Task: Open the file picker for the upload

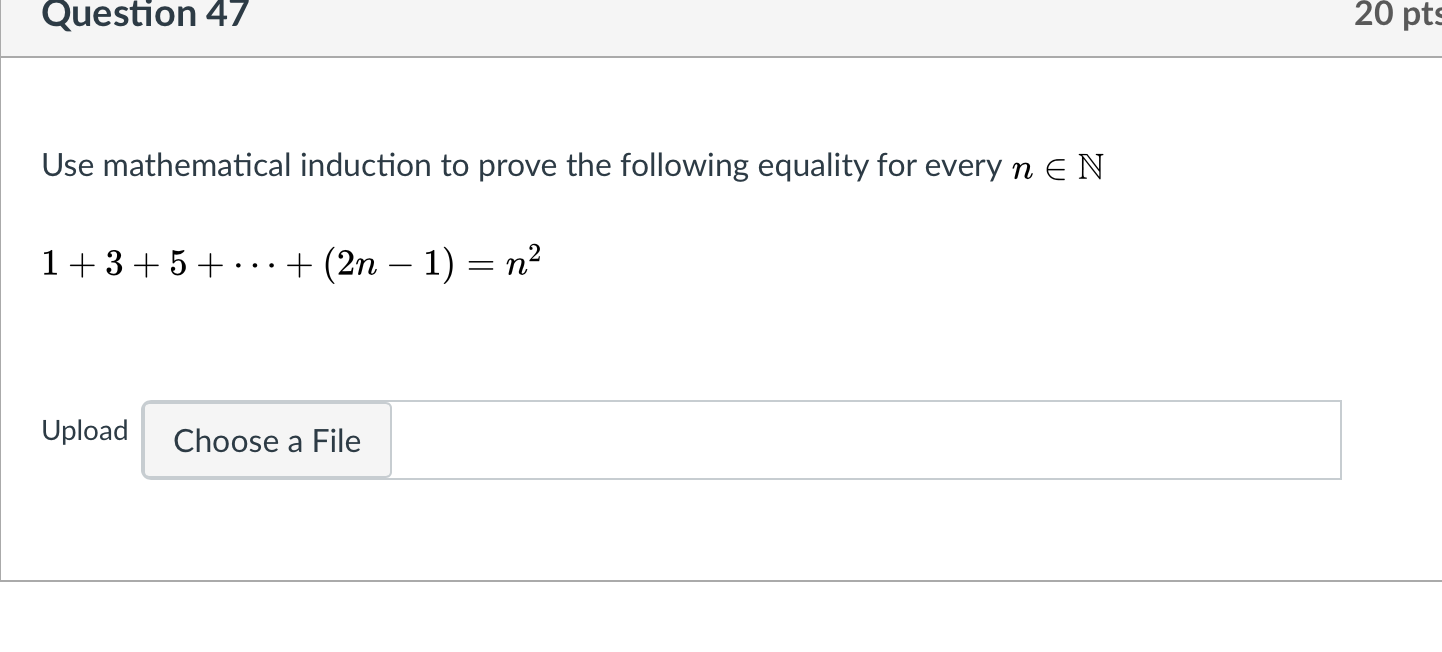Action: coord(266,441)
